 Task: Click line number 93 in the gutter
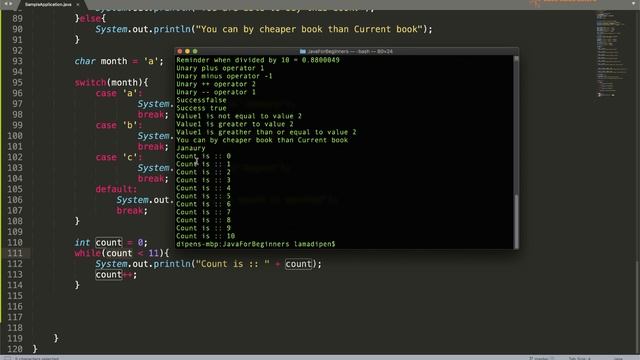tap(17, 61)
